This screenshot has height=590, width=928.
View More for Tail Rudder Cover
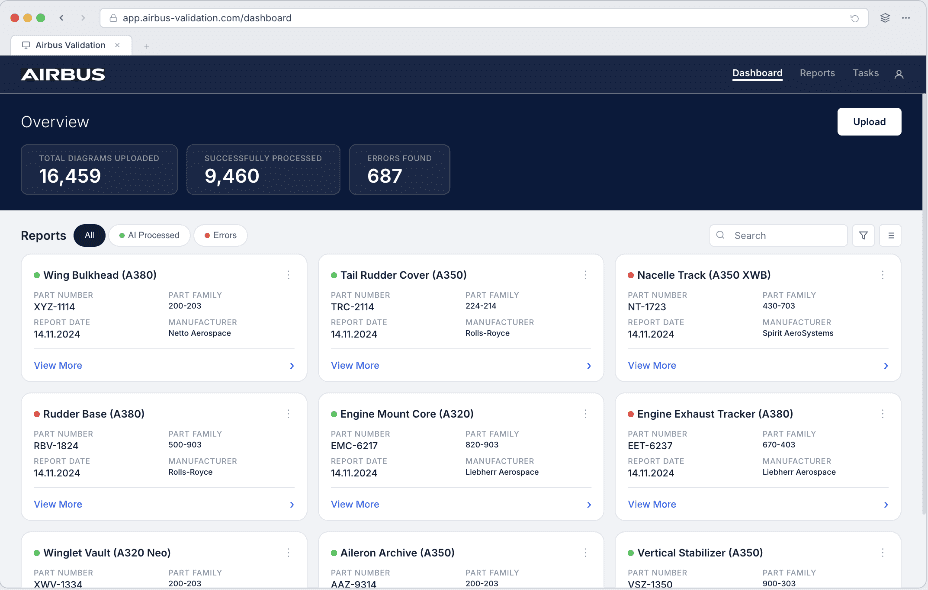355,366
